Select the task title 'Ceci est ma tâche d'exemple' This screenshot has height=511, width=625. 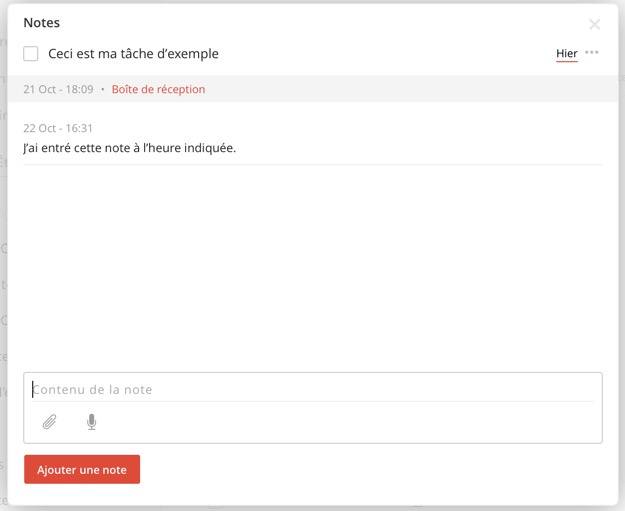[x=133, y=53]
